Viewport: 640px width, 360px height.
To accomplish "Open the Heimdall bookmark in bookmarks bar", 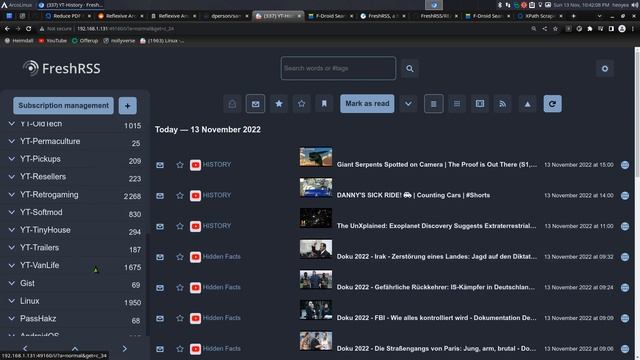I will 19,41.
